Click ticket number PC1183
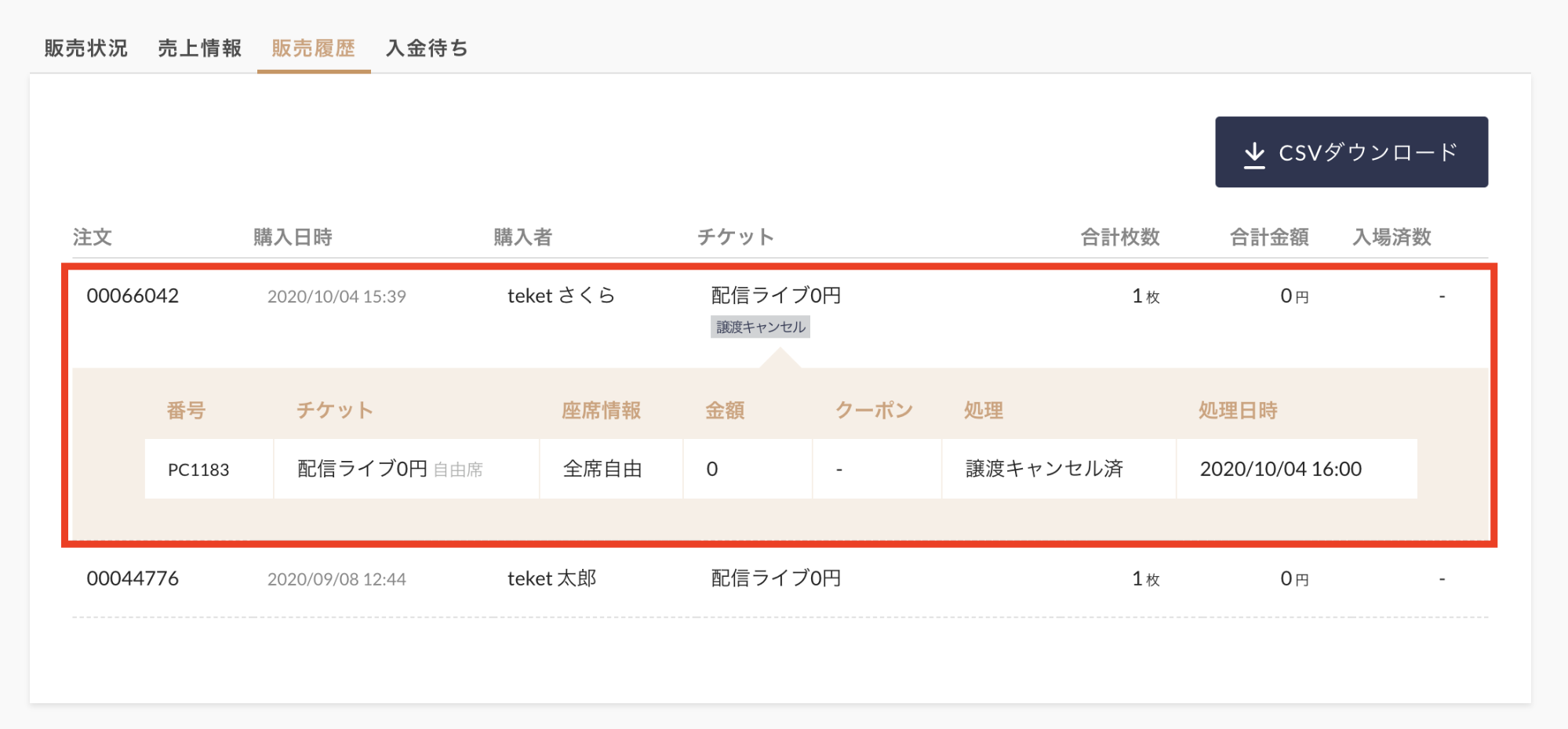The image size is (1568, 729). [x=198, y=470]
